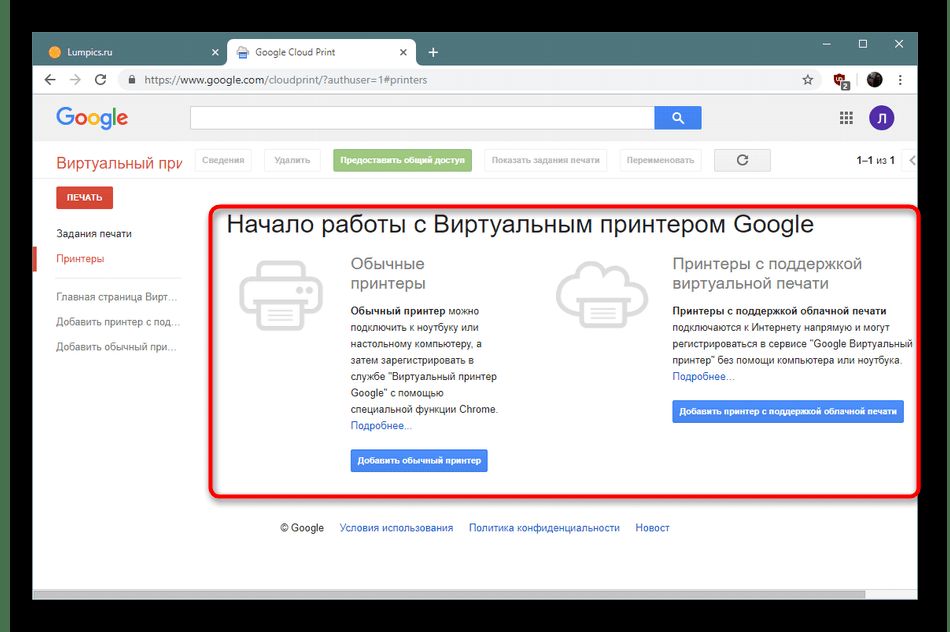Open the Условия использования footer link
The image size is (950, 632).
[396, 528]
